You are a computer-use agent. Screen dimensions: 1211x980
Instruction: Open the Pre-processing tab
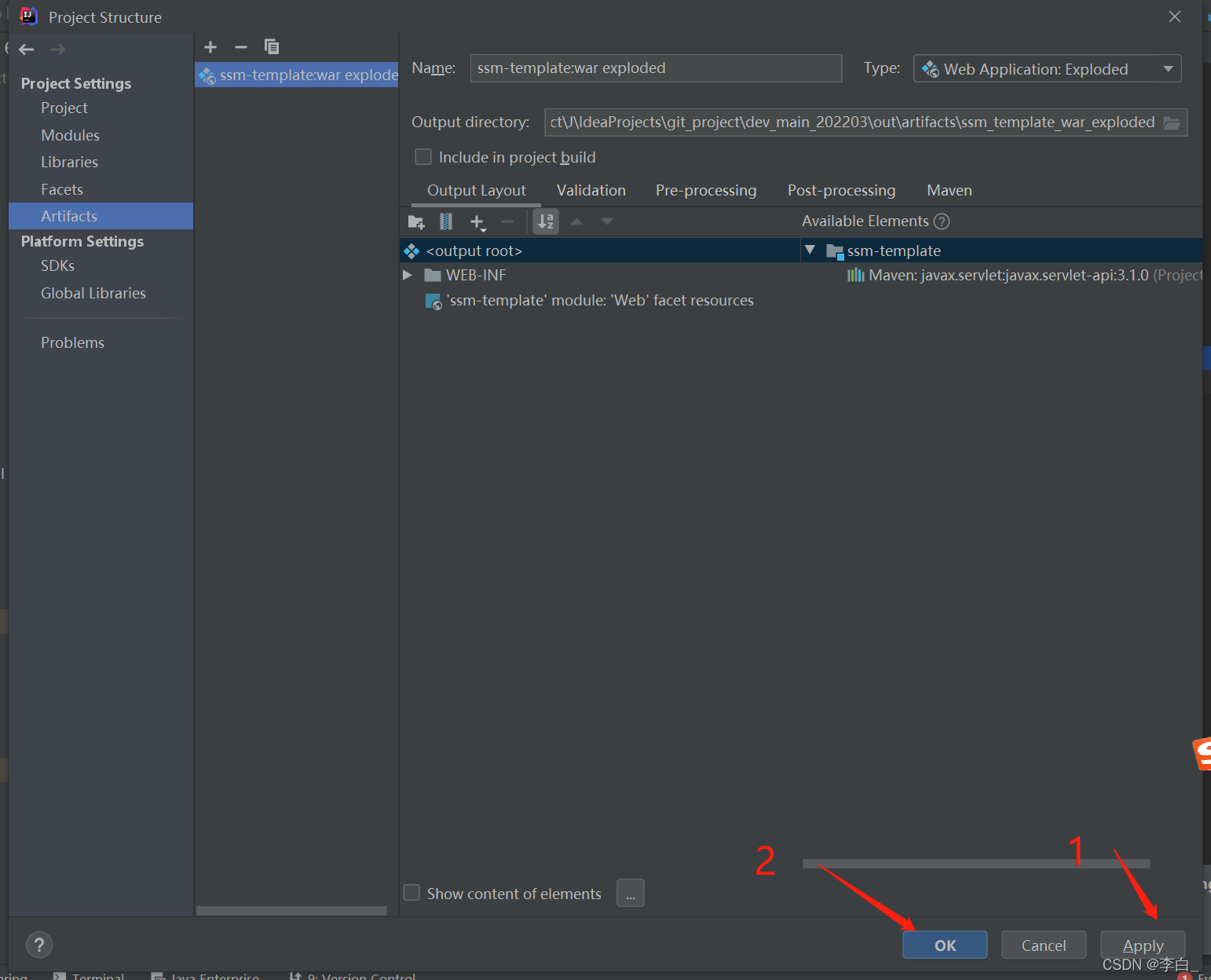coord(706,190)
